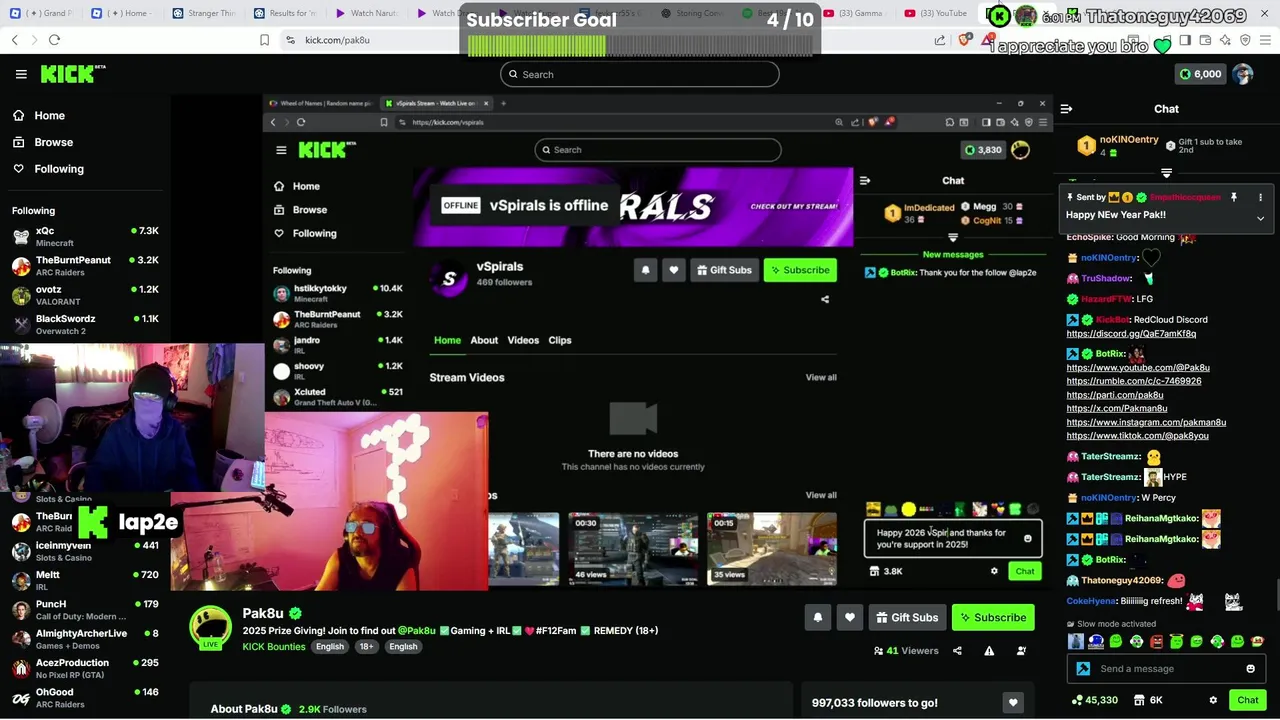Image resolution: width=1280 pixels, height=720 pixels.
Task: Expand the gift leaderboard in outer chat
Action: (1166, 172)
